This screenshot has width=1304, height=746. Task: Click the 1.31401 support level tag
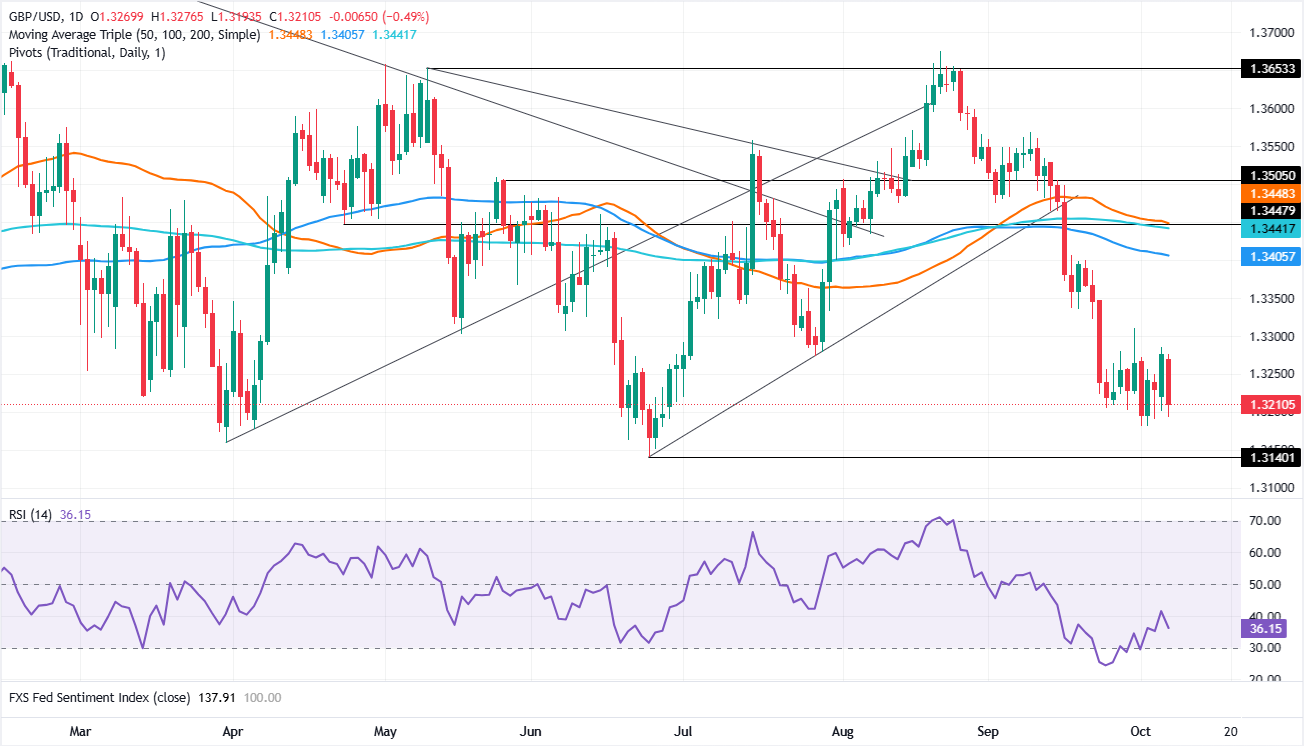click(1271, 457)
